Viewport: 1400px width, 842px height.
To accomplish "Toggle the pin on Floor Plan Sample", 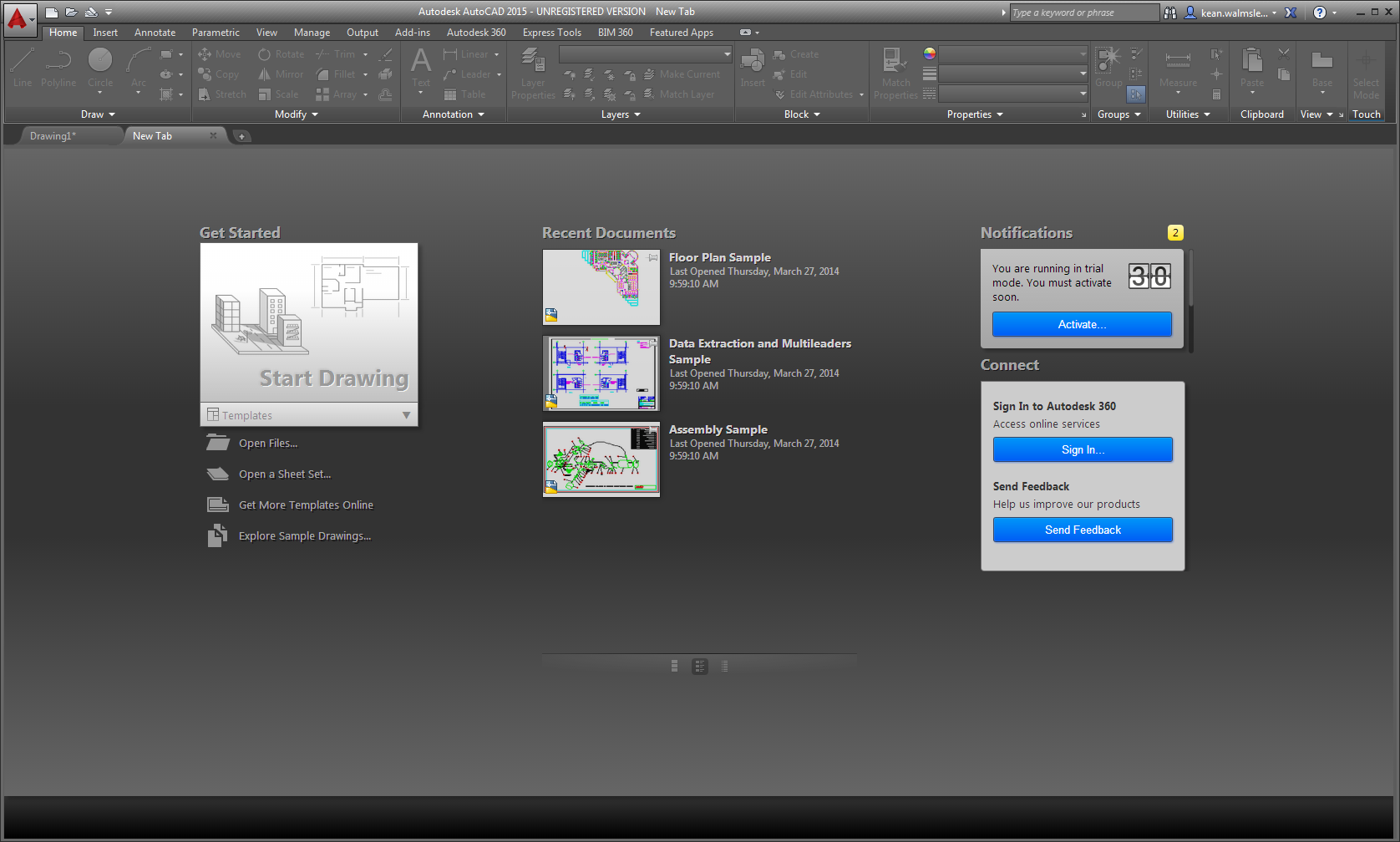I will 652,257.
